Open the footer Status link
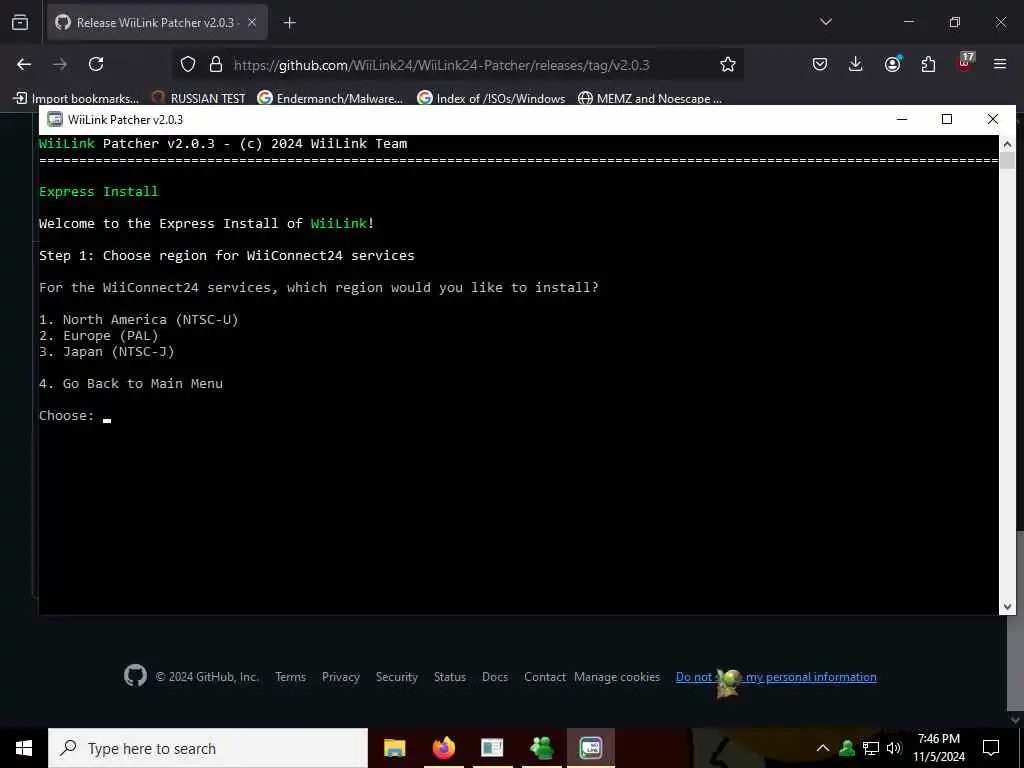This screenshot has height=768, width=1024. point(450,677)
